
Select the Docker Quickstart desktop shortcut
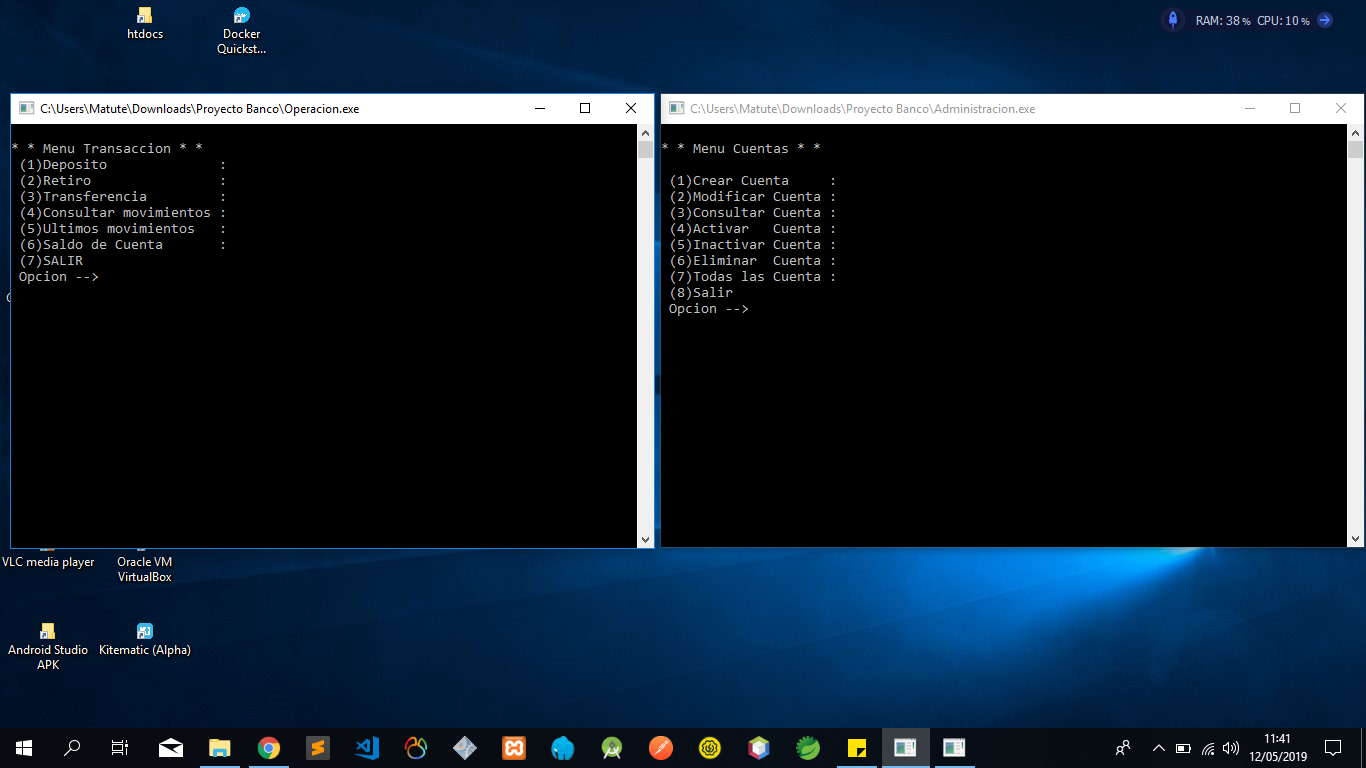[242, 30]
